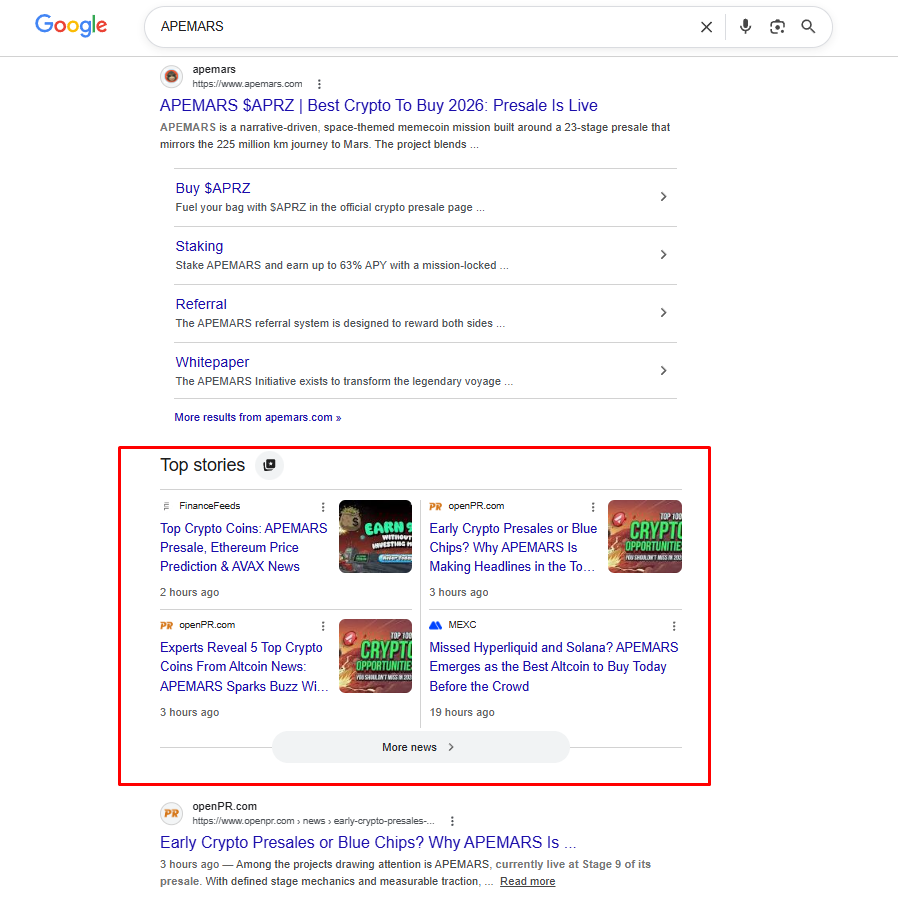Expand the Buy $APRZ chevron
The height and width of the screenshot is (907, 898).
[x=664, y=197]
